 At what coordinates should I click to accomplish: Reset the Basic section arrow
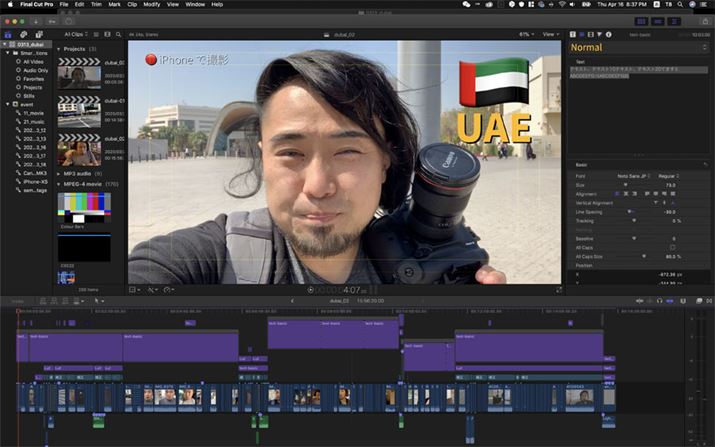705,165
